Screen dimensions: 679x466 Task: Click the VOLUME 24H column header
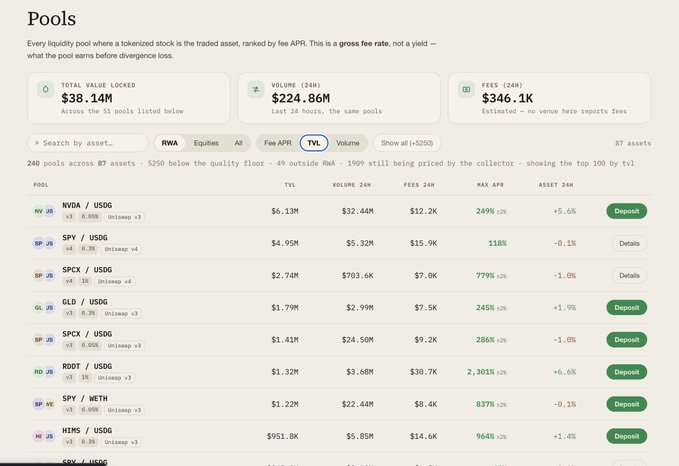pyautogui.click(x=351, y=185)
